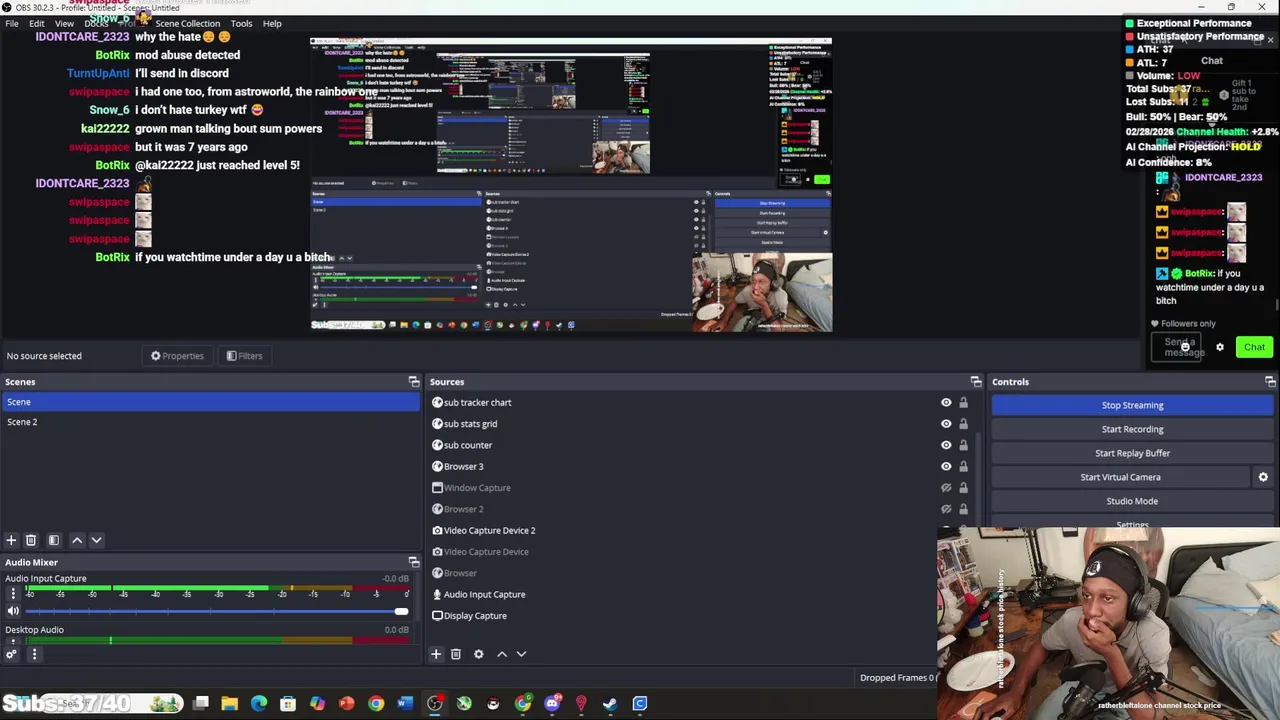Open source Filters button

click(x=244, y=356)
